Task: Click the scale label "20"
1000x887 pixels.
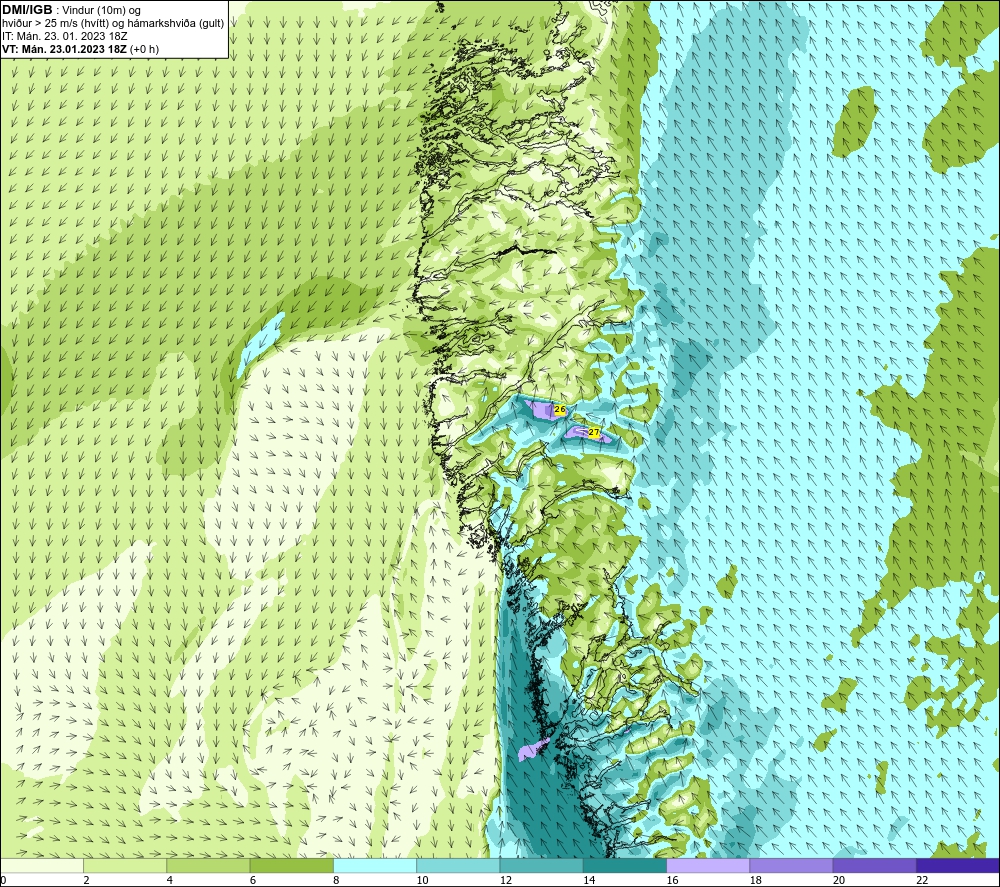Action: (x=839, y=881)
